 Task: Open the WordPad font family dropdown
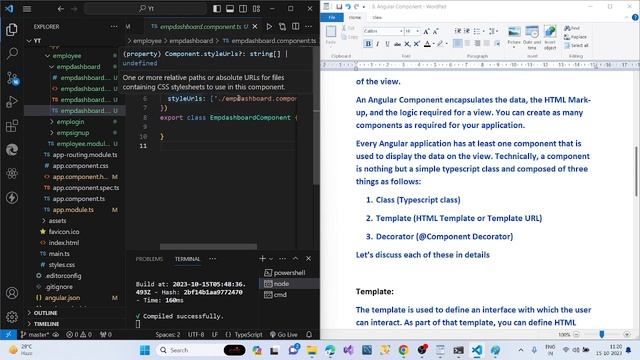(401, 31)
